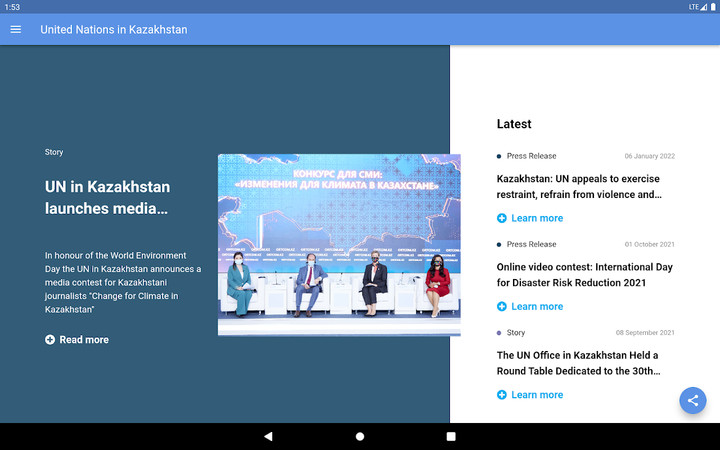This screenshot has width=720, height=450.
Task: Open 'Kazakhstan: UN appeals to exercise restraint' article
Action: [x=580, y=187]
